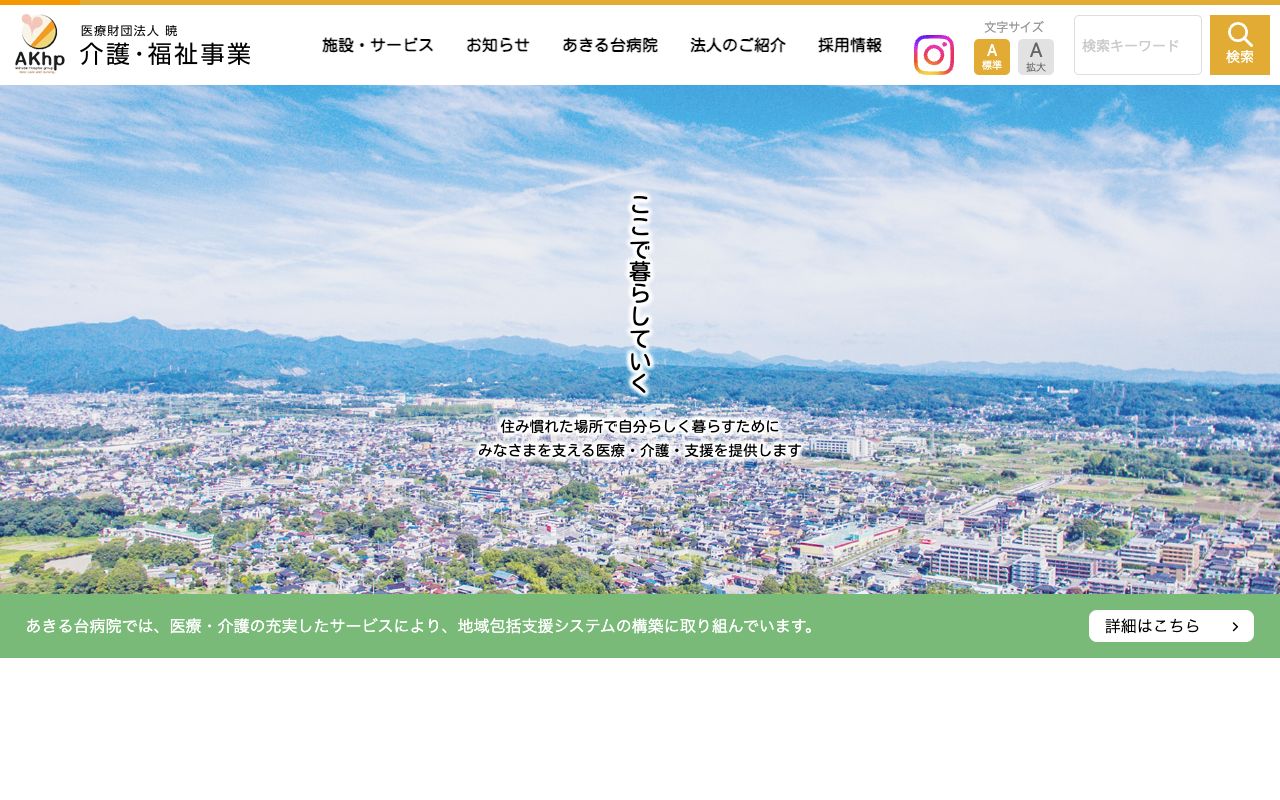Select お知らせ in the navigation bar

(498, 45)
